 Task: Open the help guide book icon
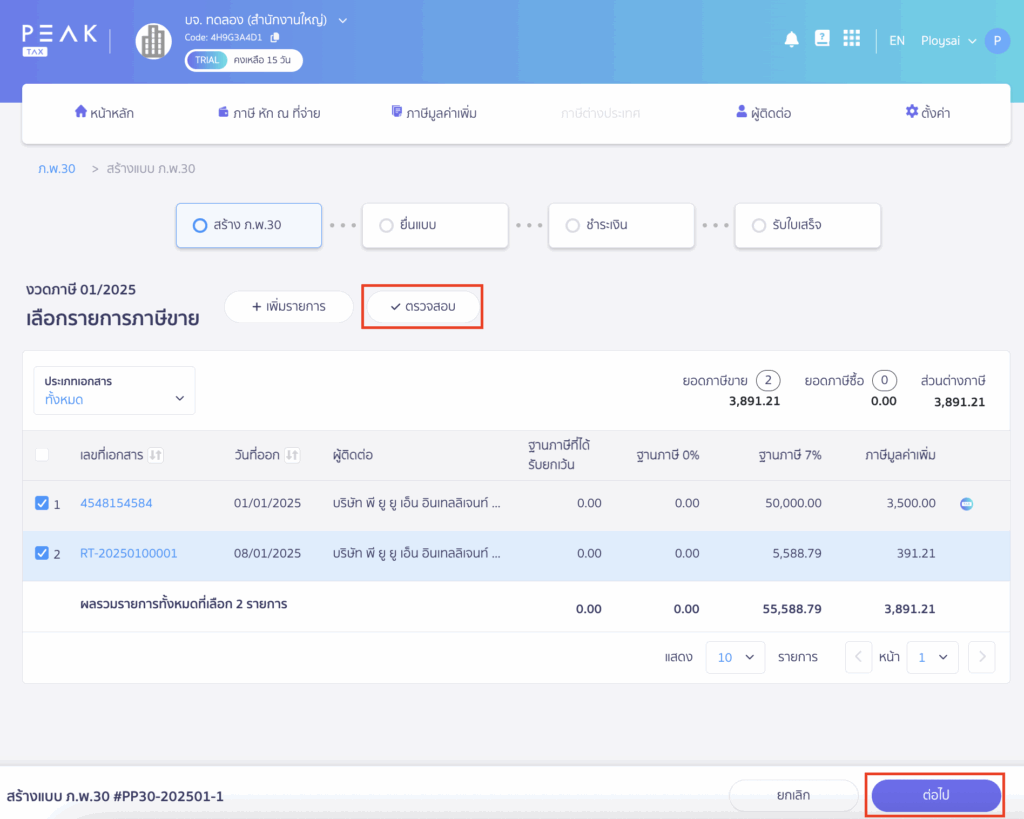pos(822,39)
